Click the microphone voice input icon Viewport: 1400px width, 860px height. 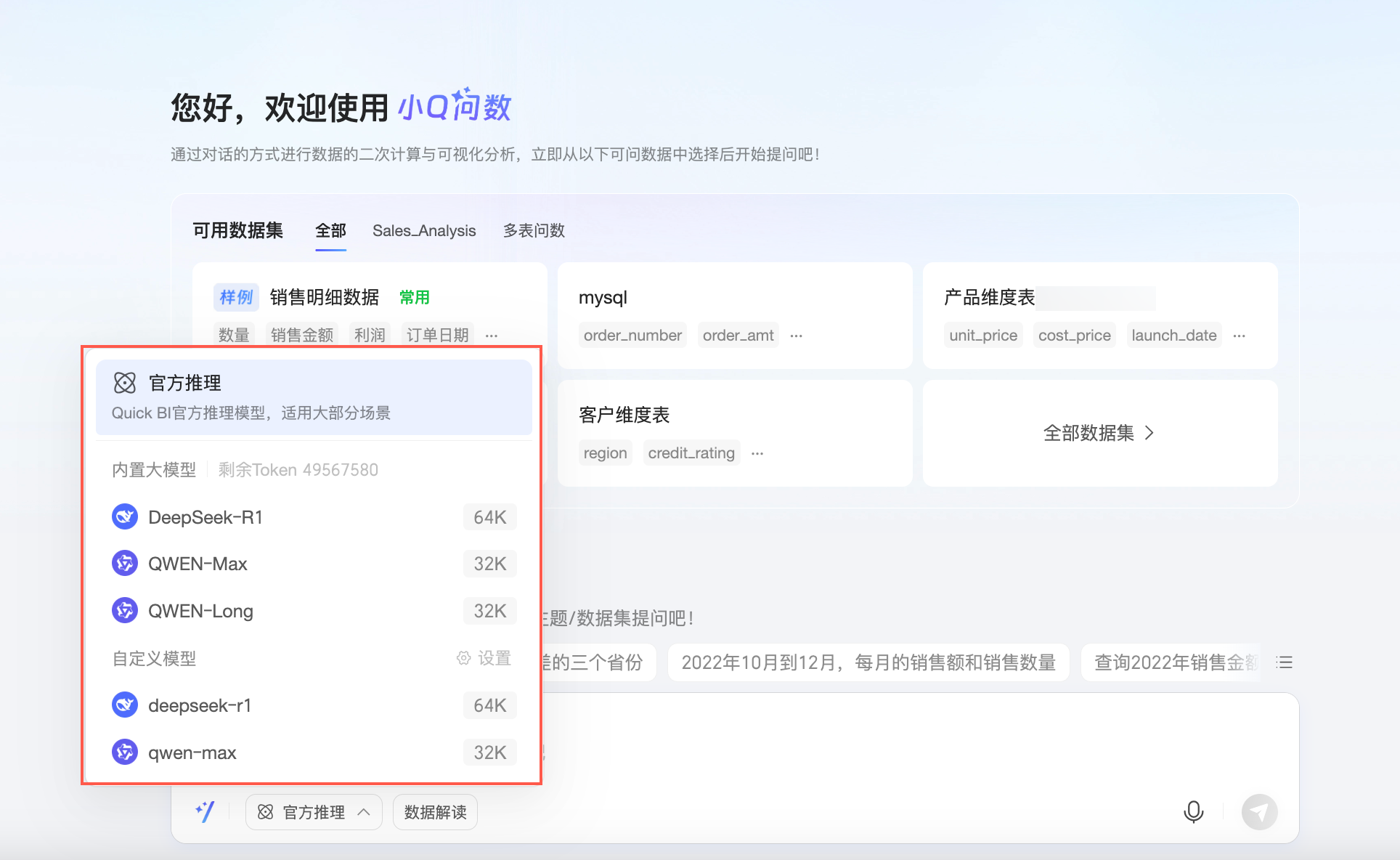coord(1193,811)
